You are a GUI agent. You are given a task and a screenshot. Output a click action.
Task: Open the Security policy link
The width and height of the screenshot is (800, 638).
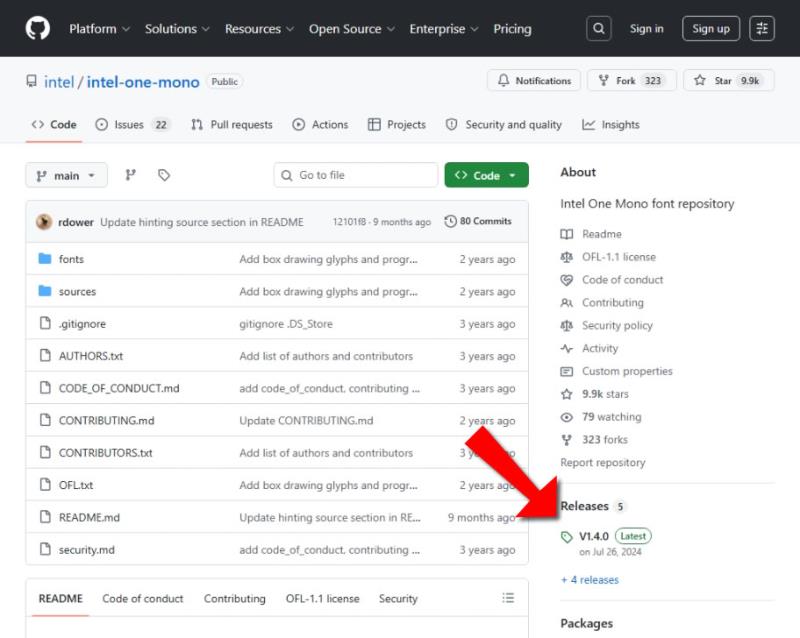point(617,325)
